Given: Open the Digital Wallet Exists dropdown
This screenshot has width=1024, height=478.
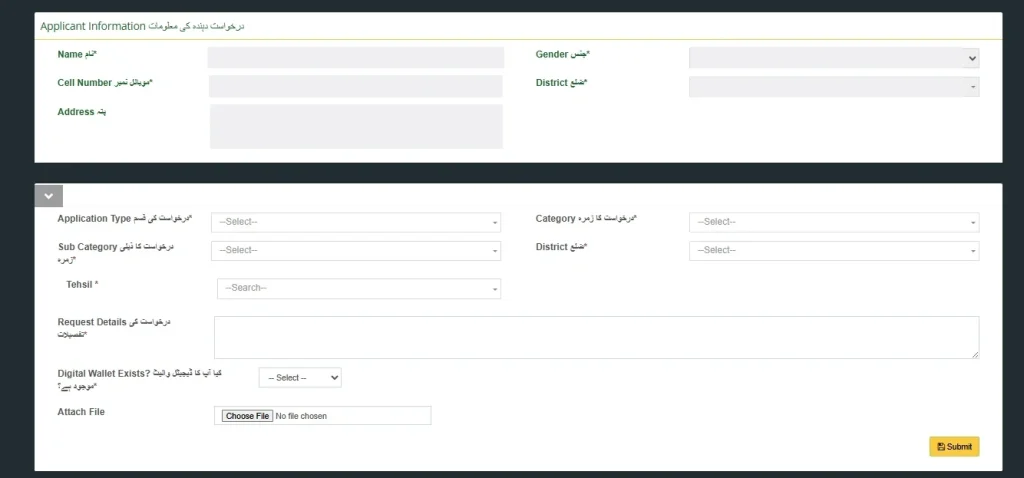Looking at the screenshot, I should [x=300, y=378].
